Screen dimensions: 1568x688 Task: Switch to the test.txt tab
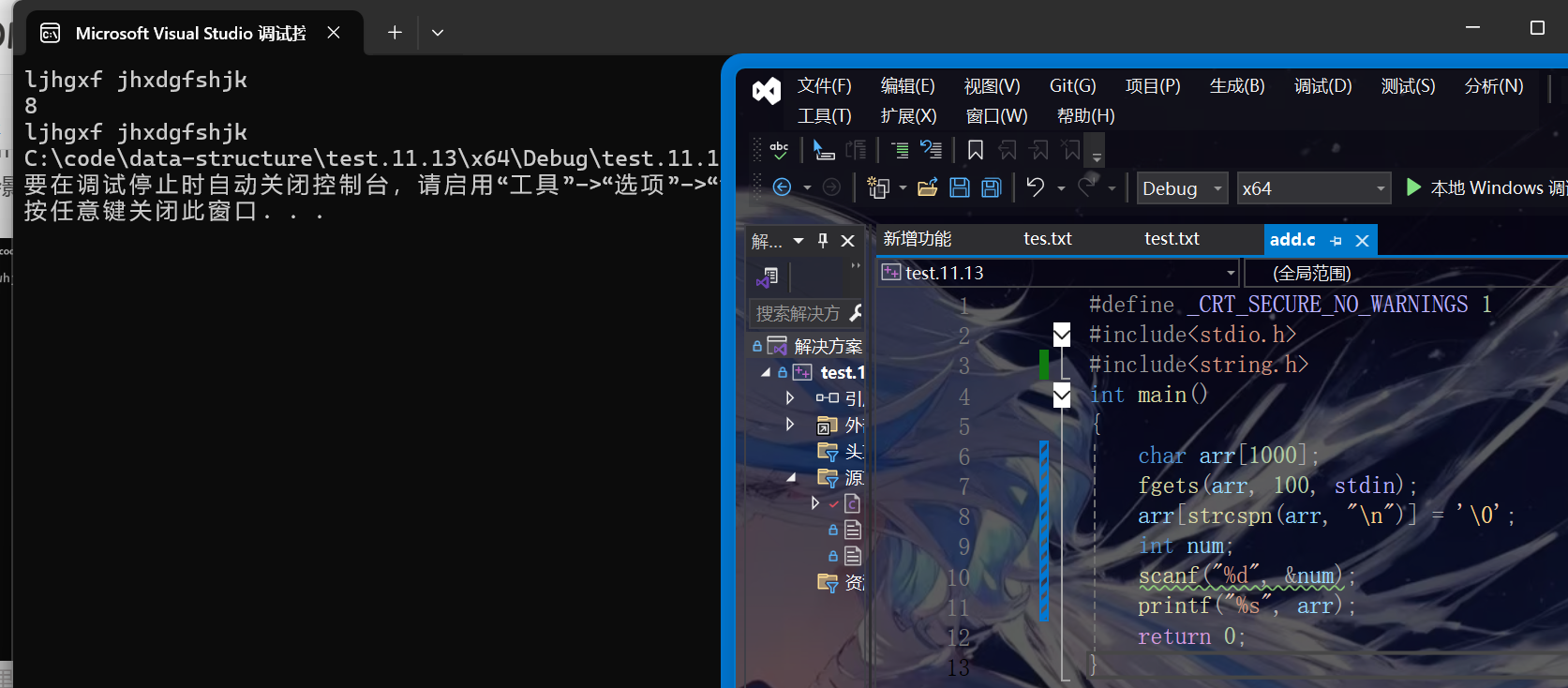point(1172,239)
